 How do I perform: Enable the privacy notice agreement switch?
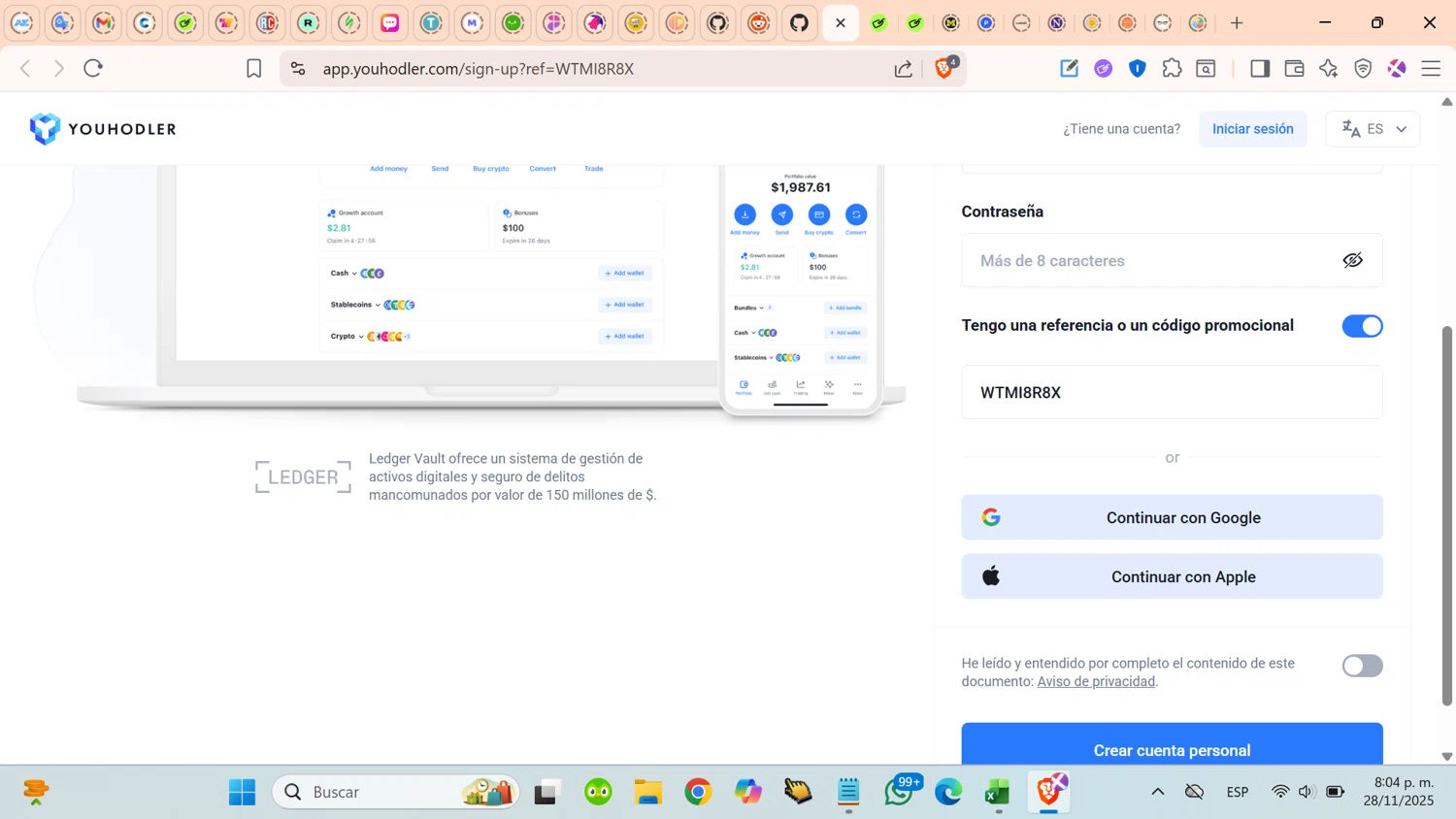pyautogui.click(x=1362, y=666)
